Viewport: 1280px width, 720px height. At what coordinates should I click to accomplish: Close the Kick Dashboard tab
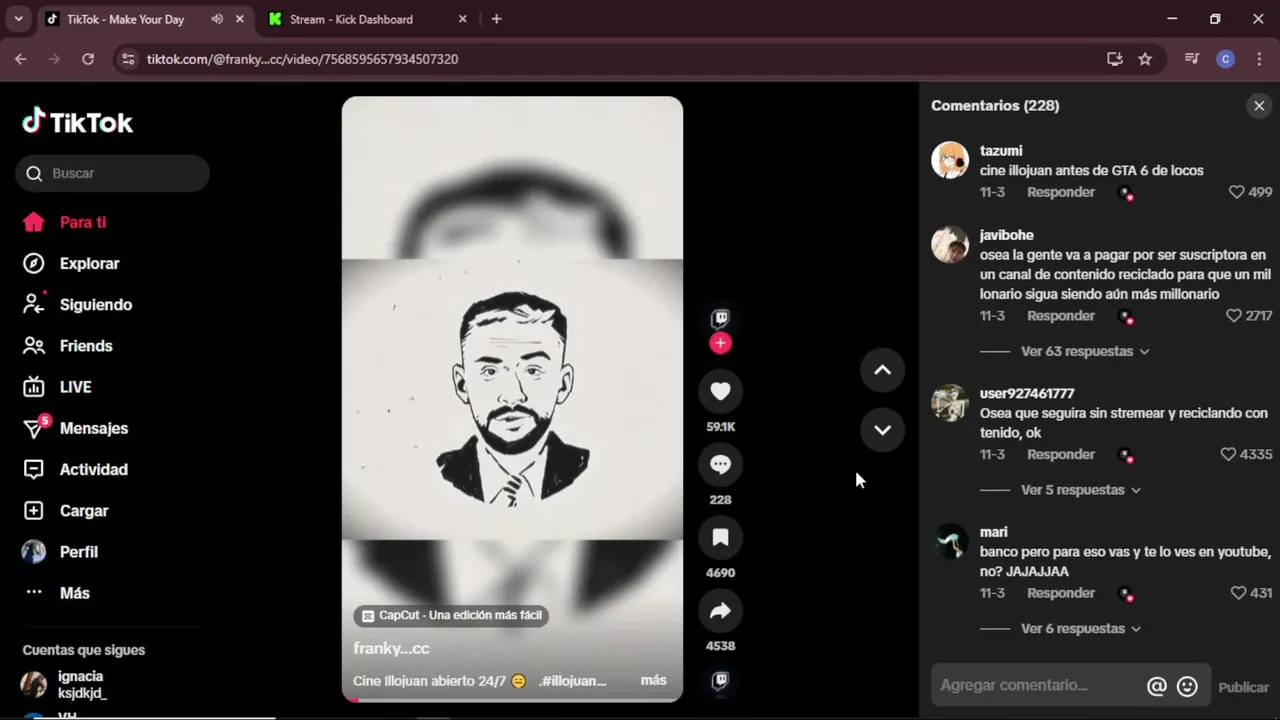pyautogui.click(x=462, y=19)
